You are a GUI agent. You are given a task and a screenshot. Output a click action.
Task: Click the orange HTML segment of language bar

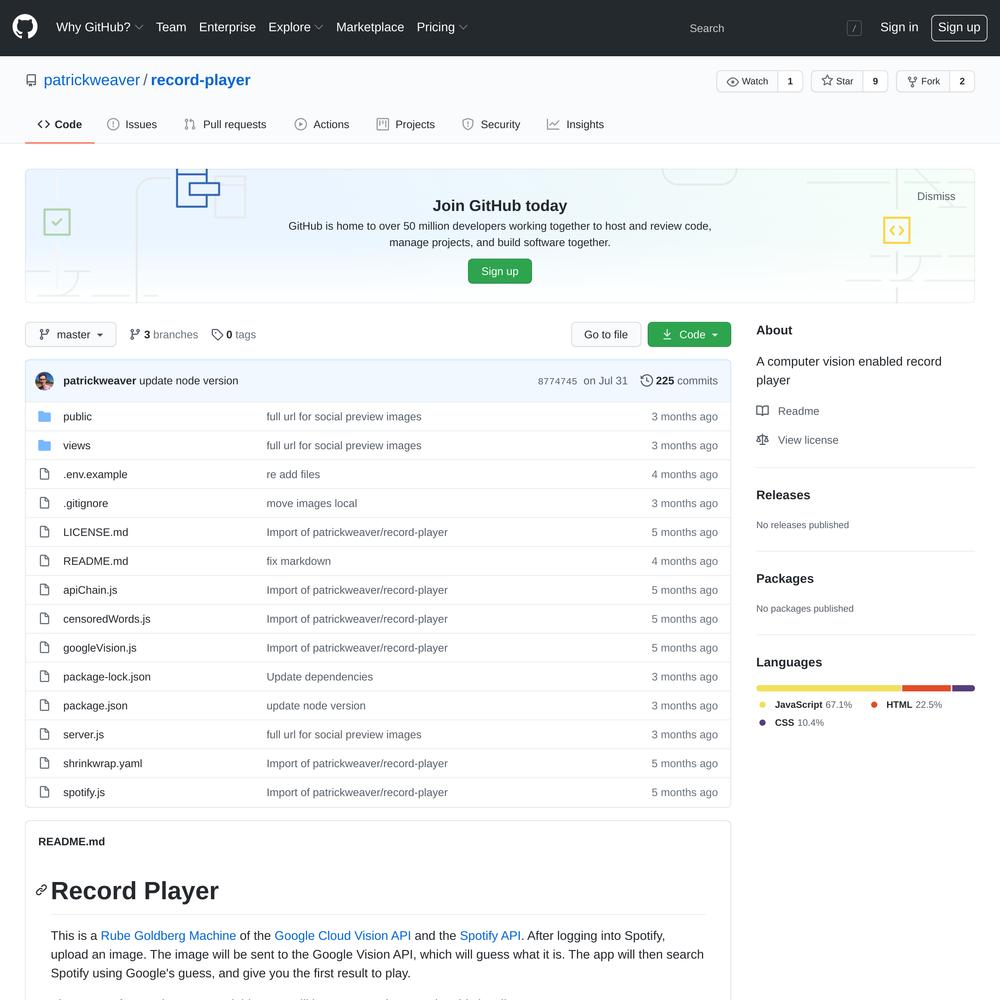point(926,688)
